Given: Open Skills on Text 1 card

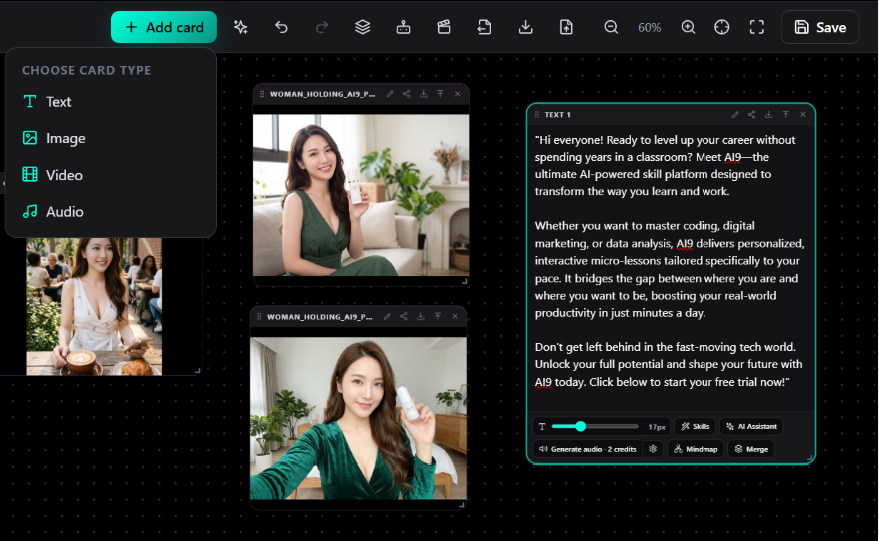Looking at the screenshot, I should pos(695,427).
